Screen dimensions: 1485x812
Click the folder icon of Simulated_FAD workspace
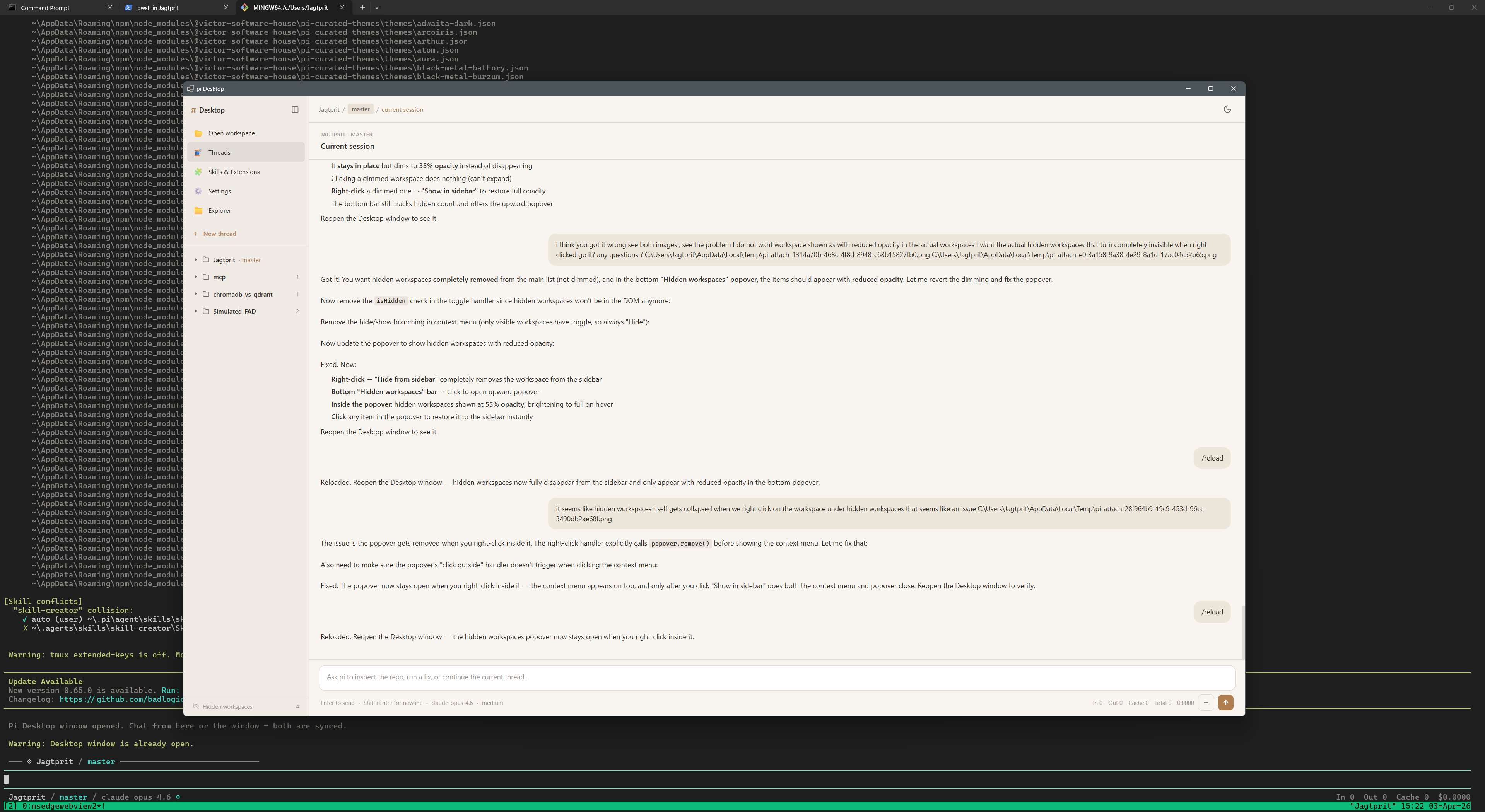(x=206, y=311)
